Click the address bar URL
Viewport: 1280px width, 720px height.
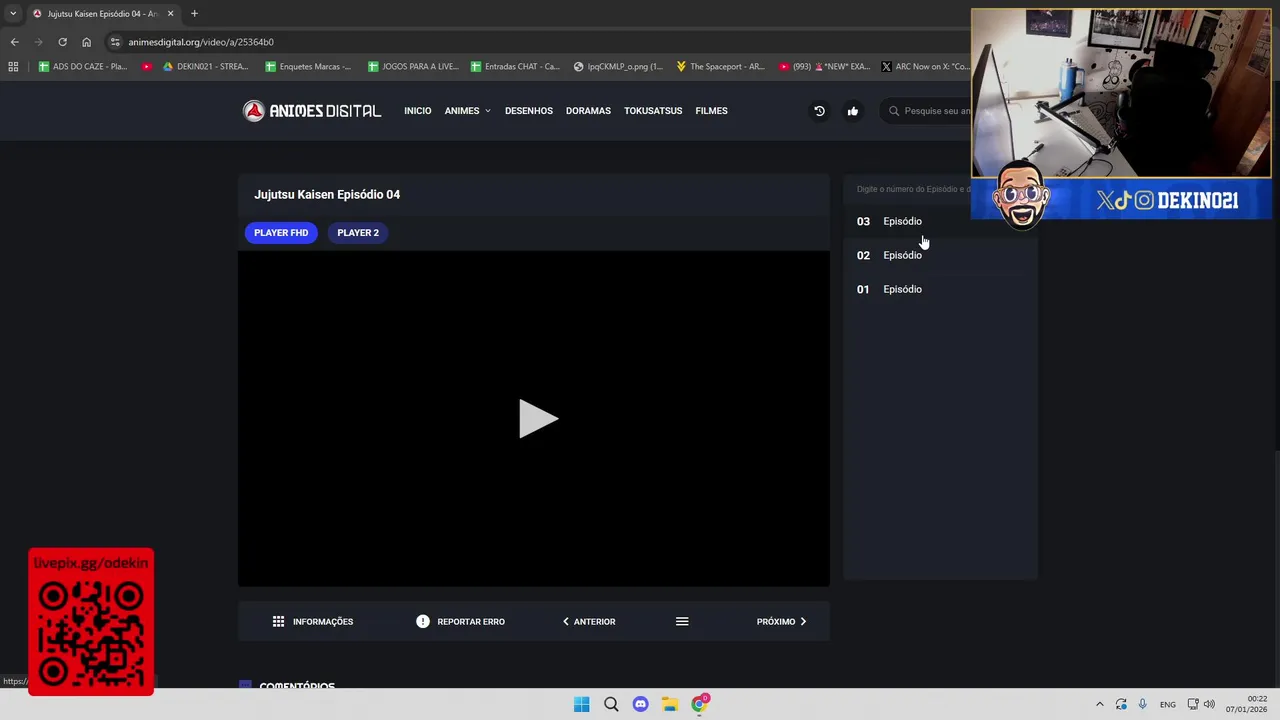201,42
